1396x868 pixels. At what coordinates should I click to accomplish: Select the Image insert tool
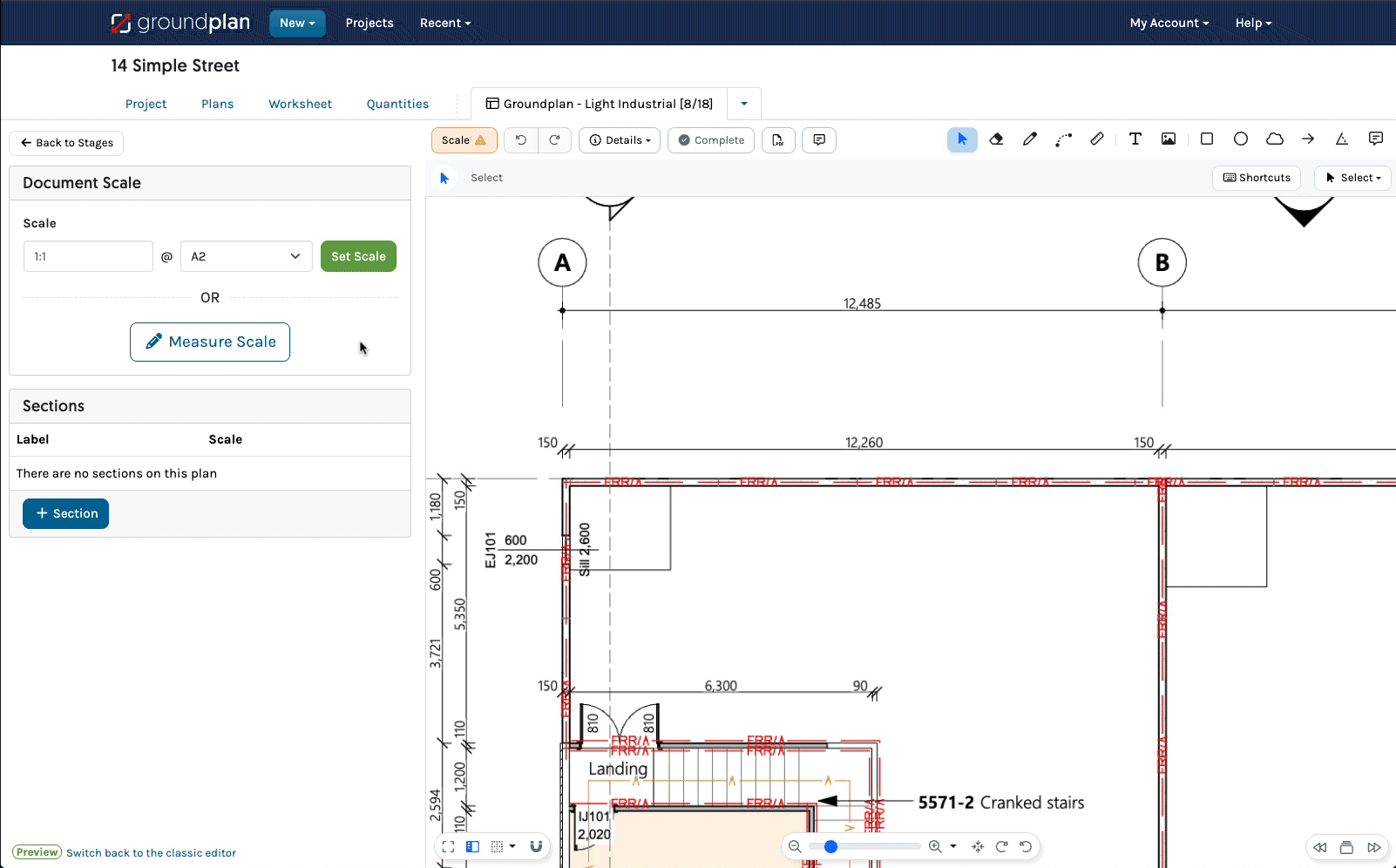click(x=1169, y=139)
